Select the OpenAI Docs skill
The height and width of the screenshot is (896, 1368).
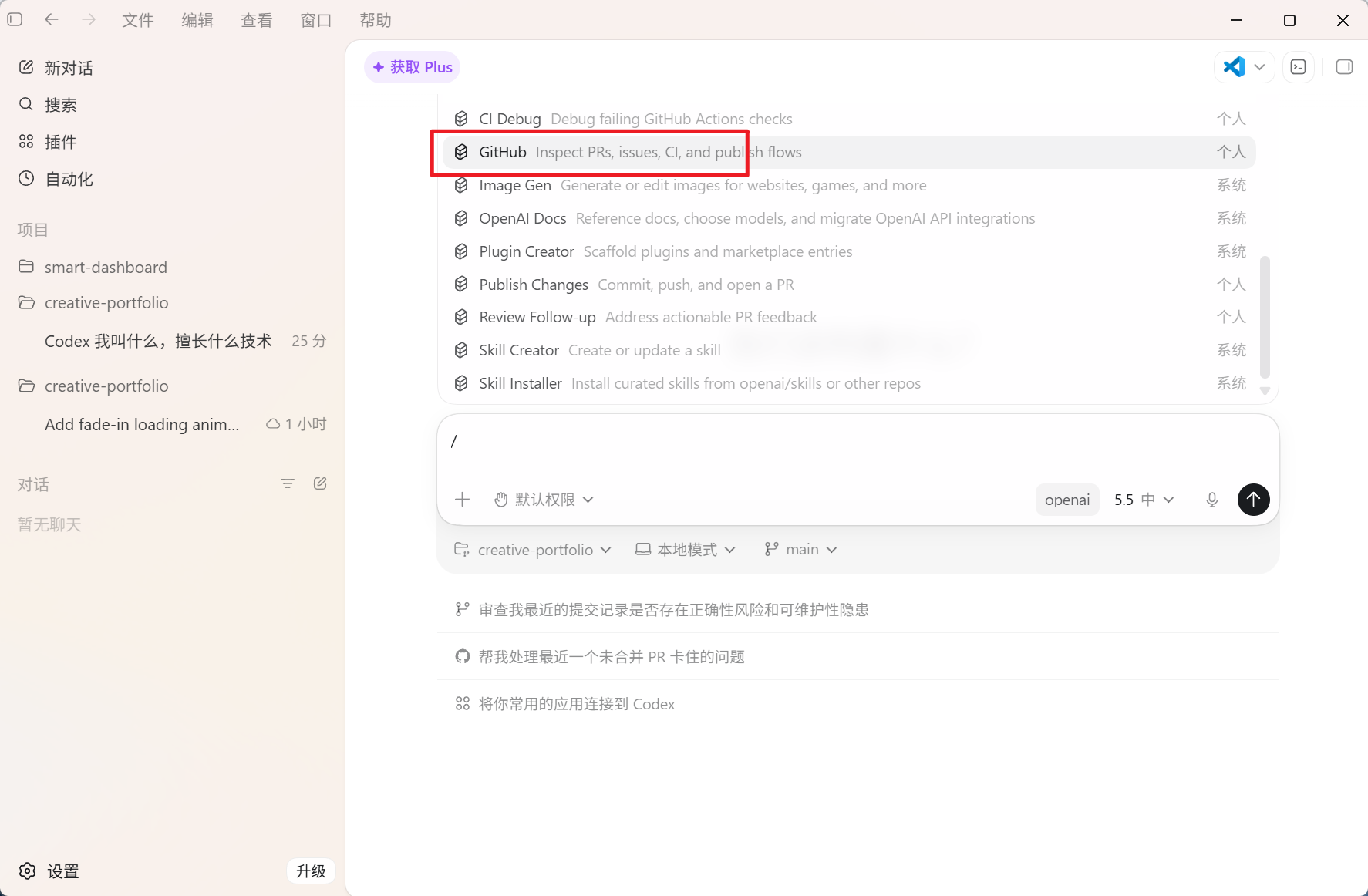pos(849,218)
